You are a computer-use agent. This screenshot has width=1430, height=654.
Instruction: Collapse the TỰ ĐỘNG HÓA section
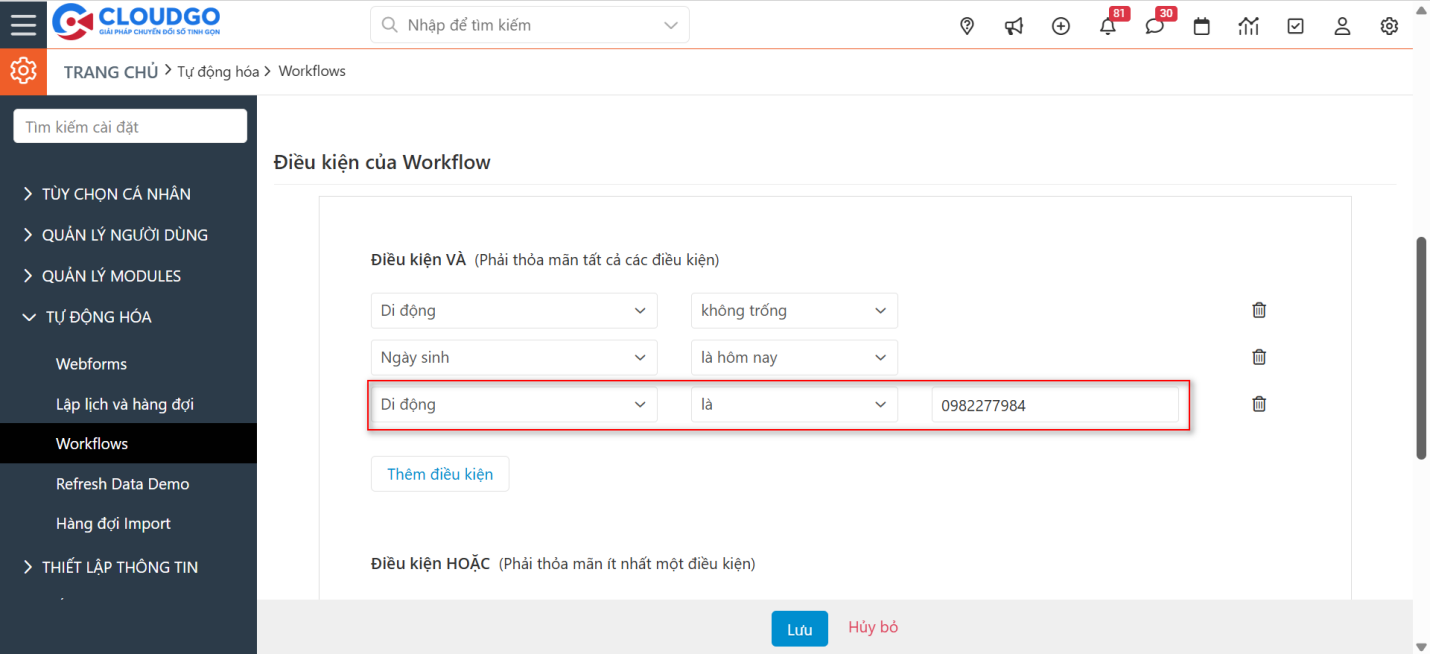(x=98, y=317)
